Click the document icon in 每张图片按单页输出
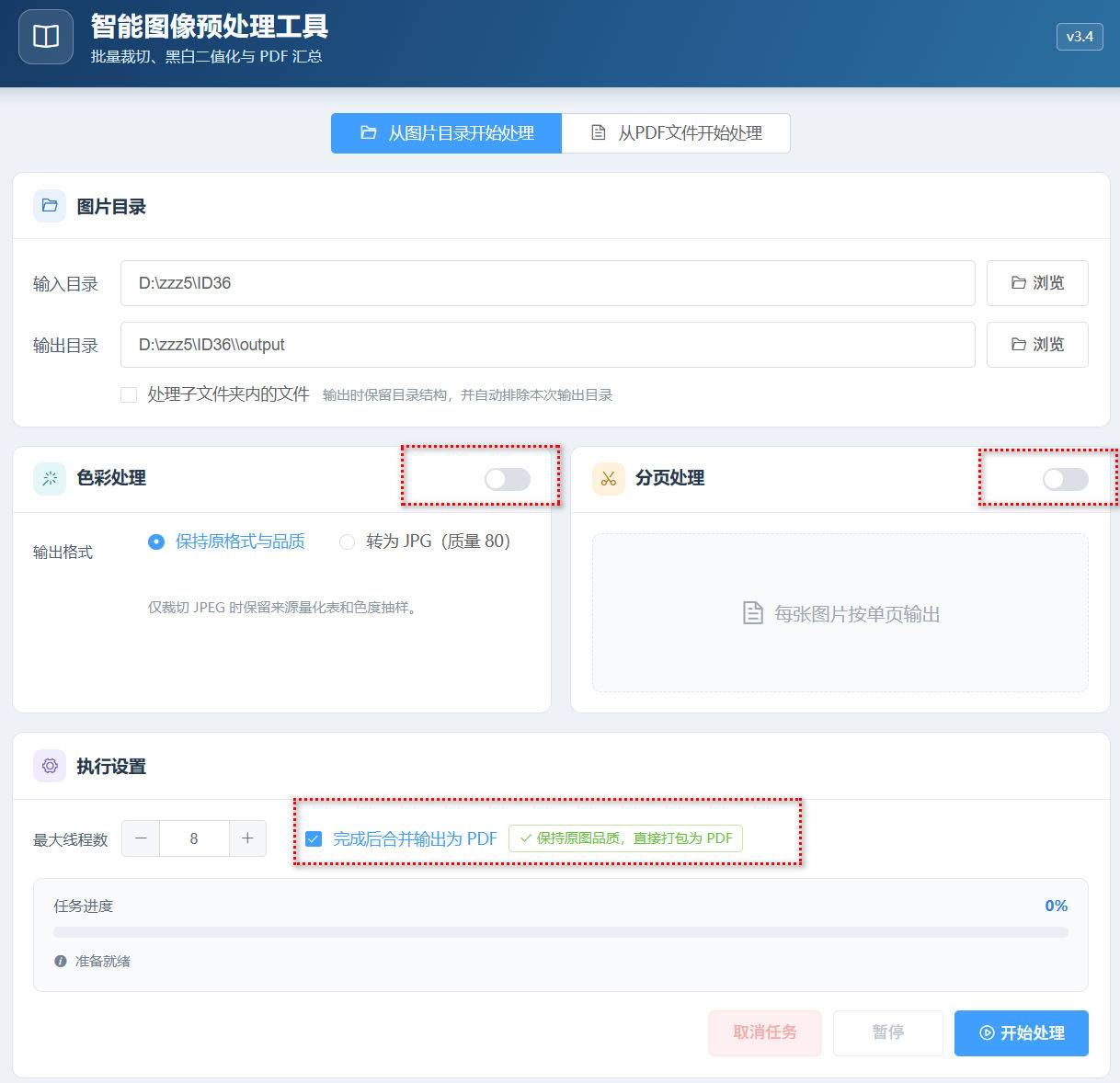The image size is (1120, 1083). [x=752, y=613]
